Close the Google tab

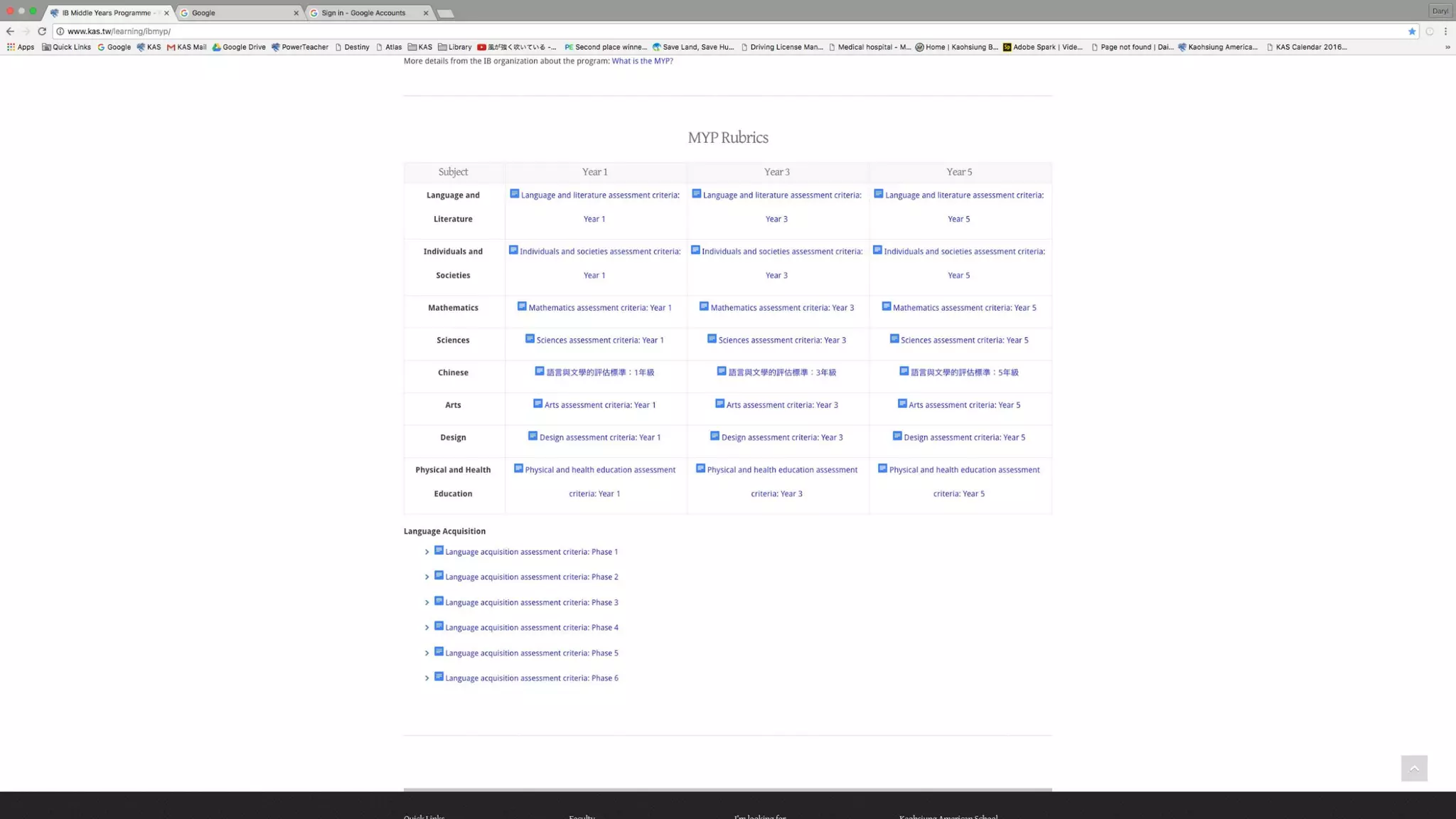[x=296, y=13]
